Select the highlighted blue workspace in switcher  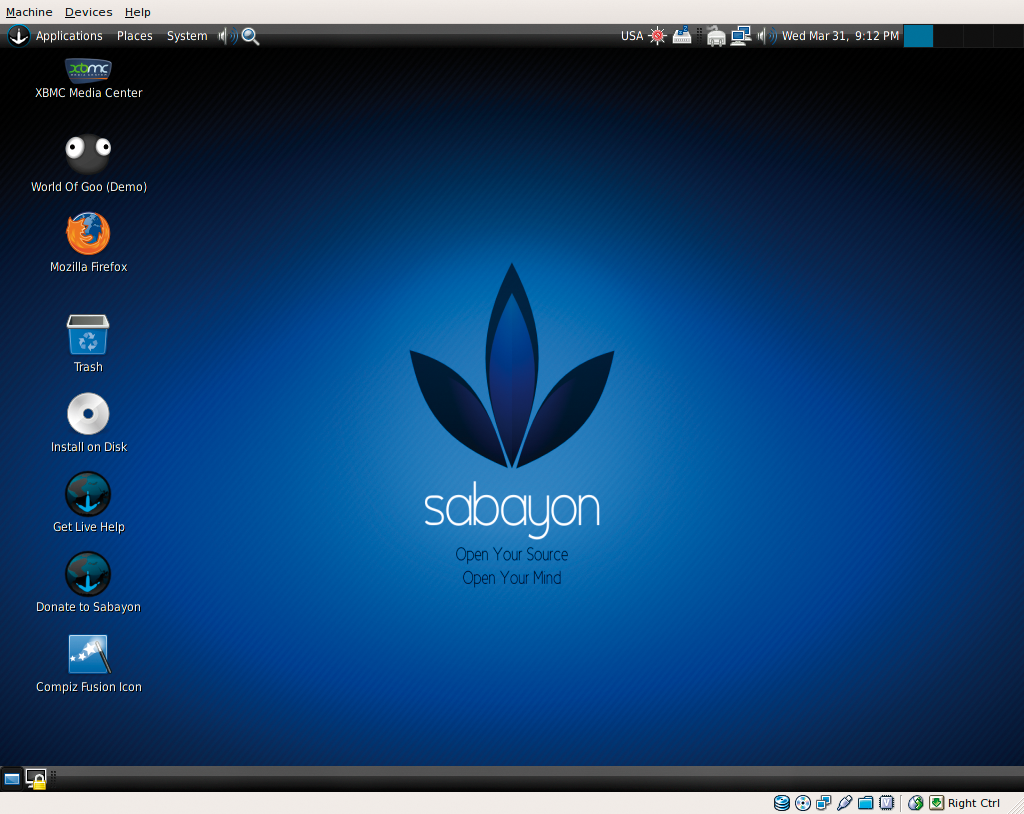point(918,36)
